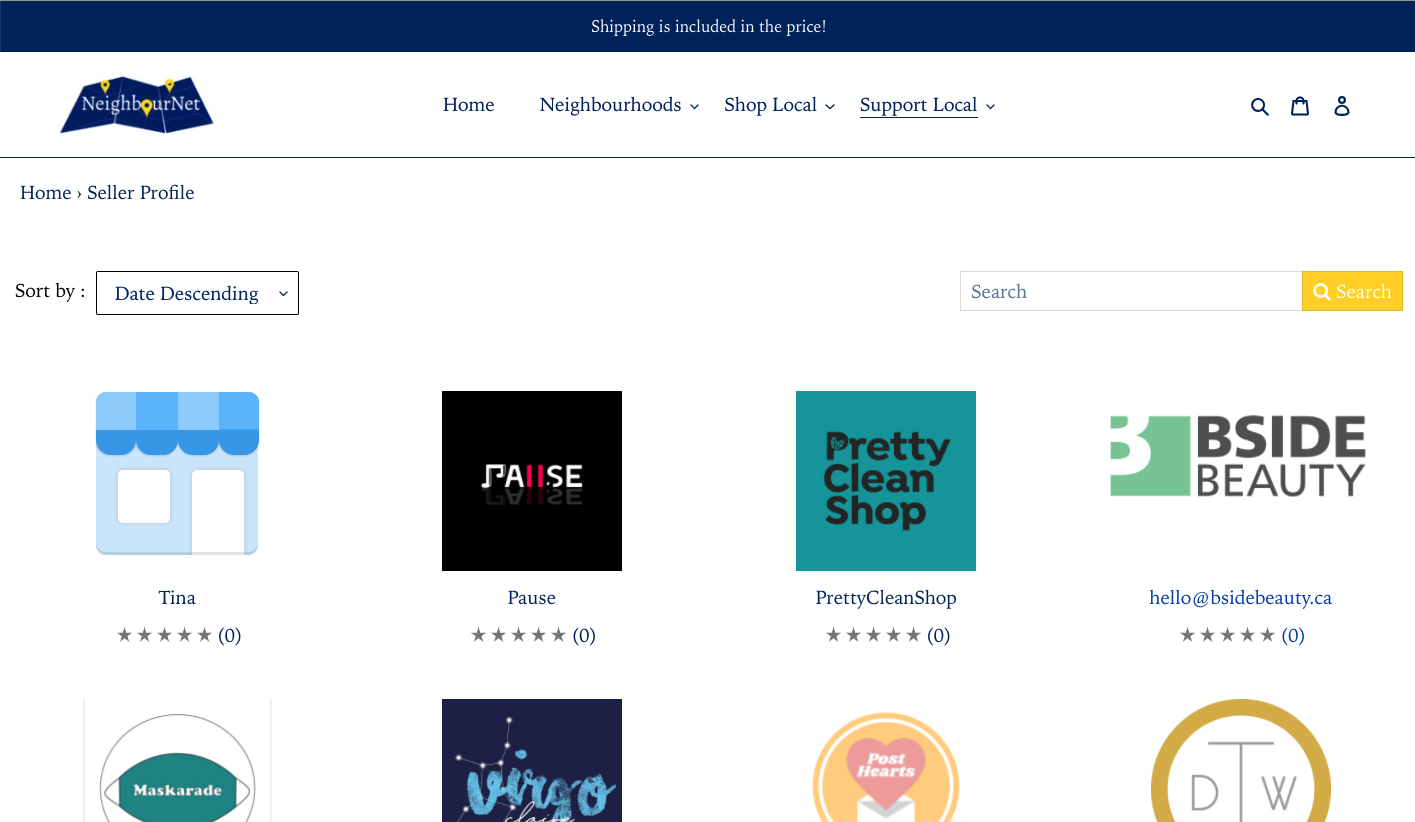Open the Virgo seller logo
The height and width of the screenshot is (822, 1415).
click(x=532, y=761)
